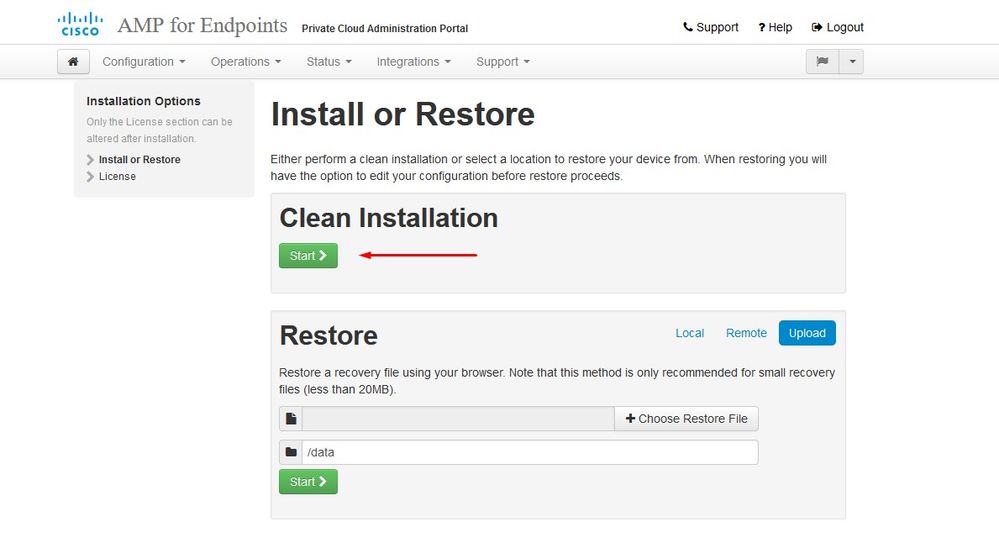
Task: Open the Help link
Action: (775, 27)
